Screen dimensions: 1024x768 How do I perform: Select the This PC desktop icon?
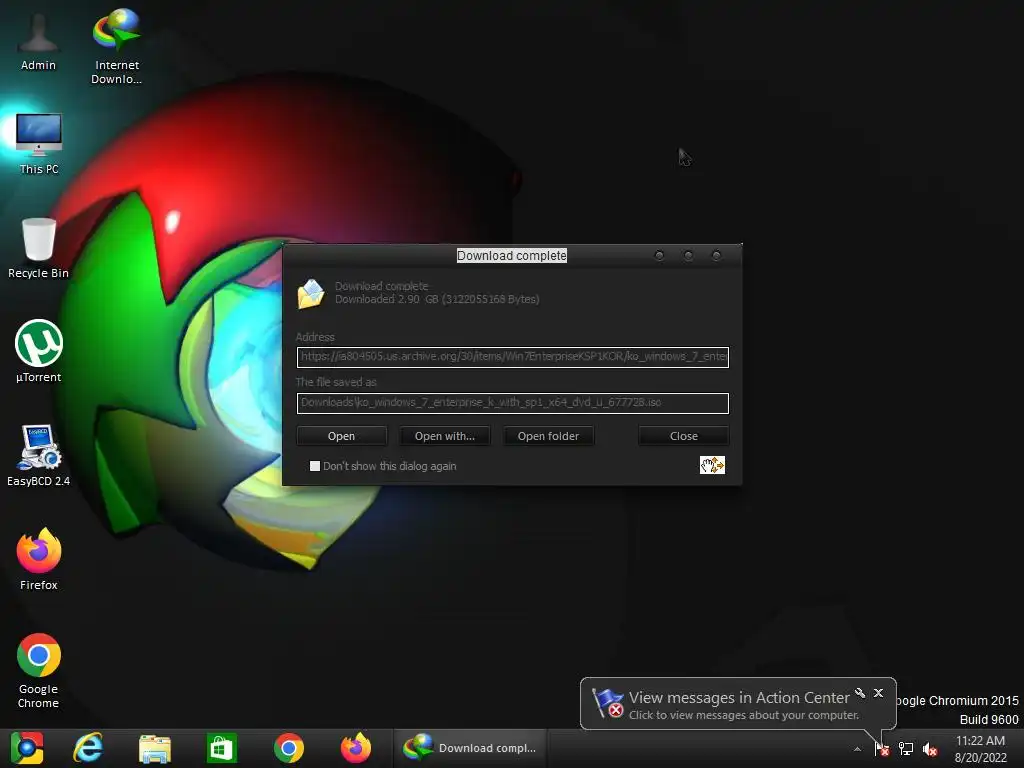click(x=39, y=143)
